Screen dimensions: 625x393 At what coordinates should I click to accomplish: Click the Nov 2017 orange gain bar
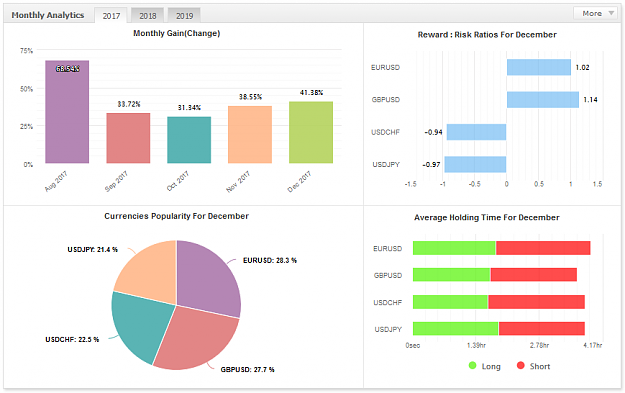pos(250,134)
